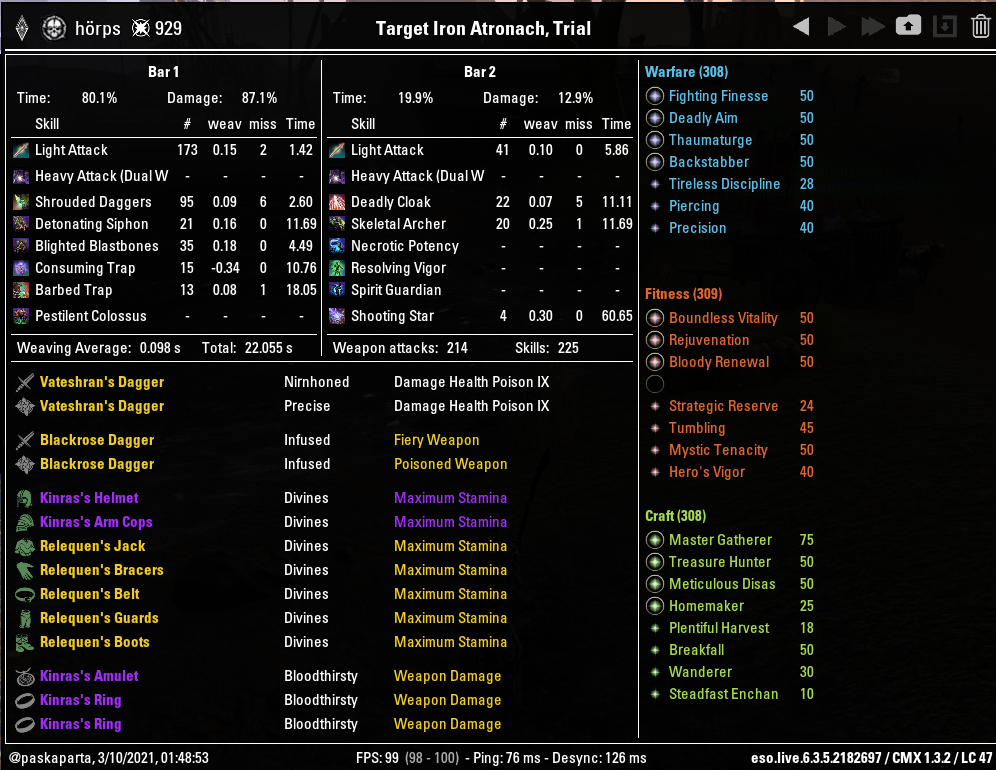Click the Shooting Star ultimate icon

(x=337, y=316)
